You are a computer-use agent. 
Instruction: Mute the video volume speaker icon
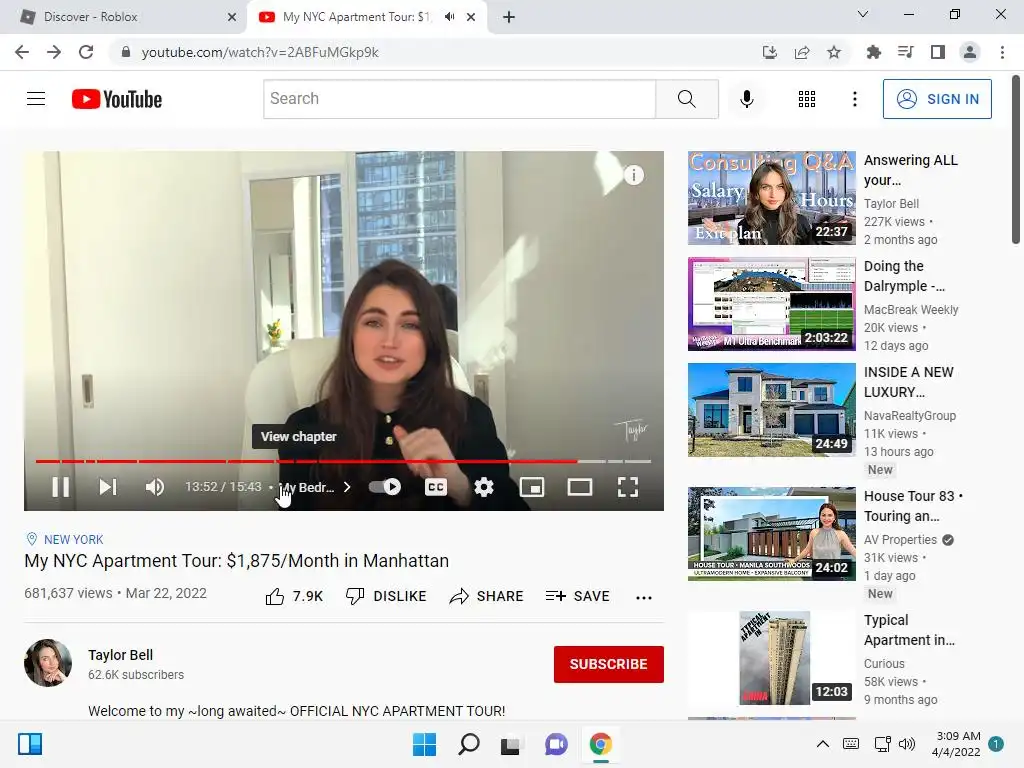[x=155, y=487]
